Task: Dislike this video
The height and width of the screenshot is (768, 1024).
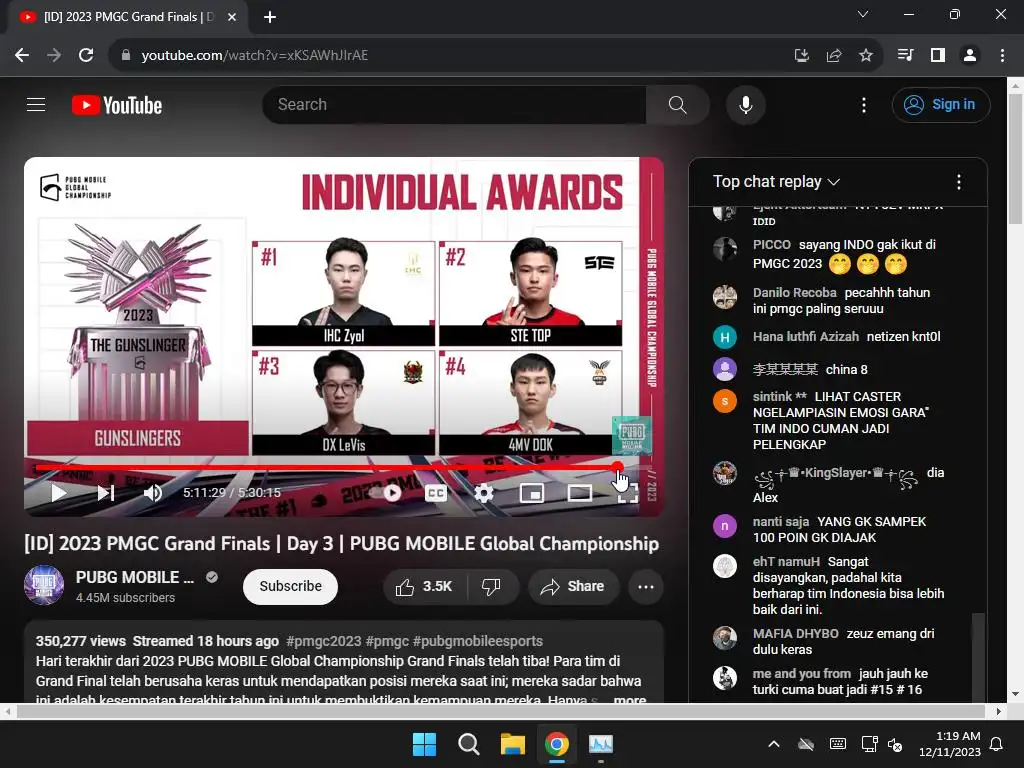Action: (492, 586)
